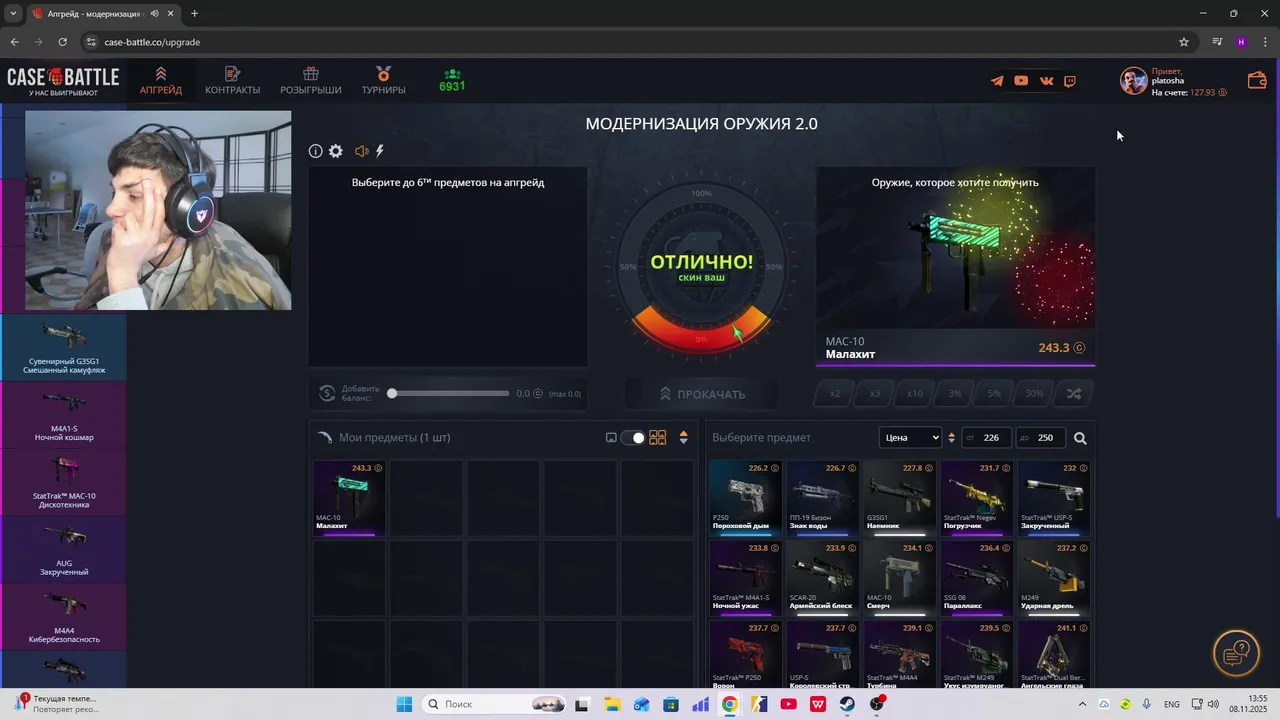
Task: Open the YouTube social link
Action: (1021, 81)
